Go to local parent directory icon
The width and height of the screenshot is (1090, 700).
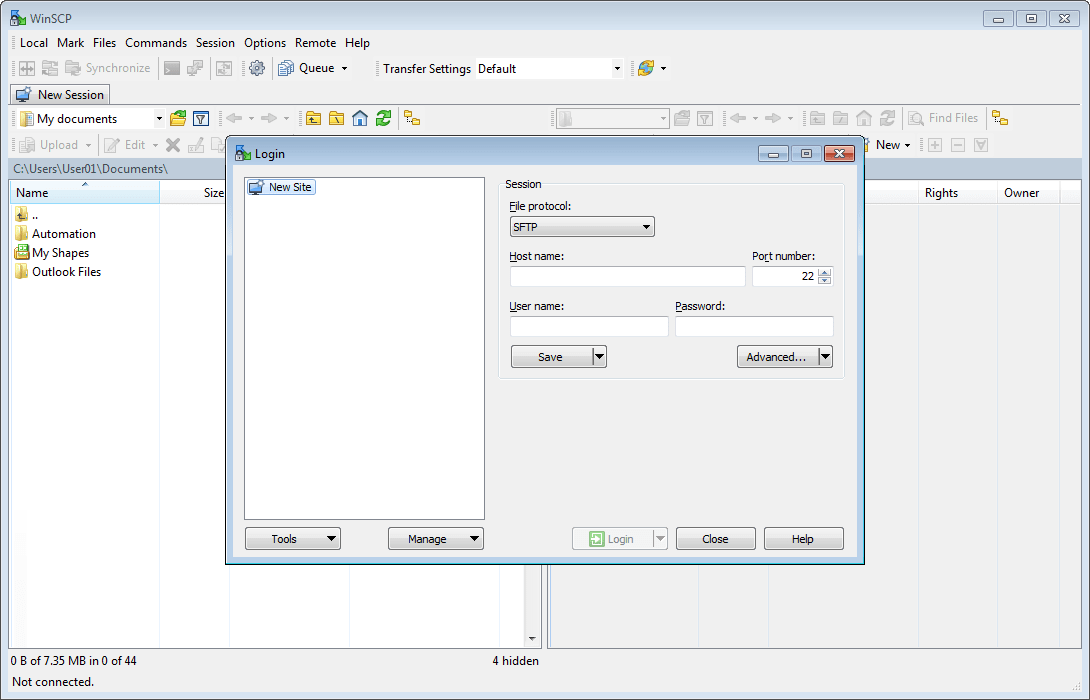tap(314, 118)
